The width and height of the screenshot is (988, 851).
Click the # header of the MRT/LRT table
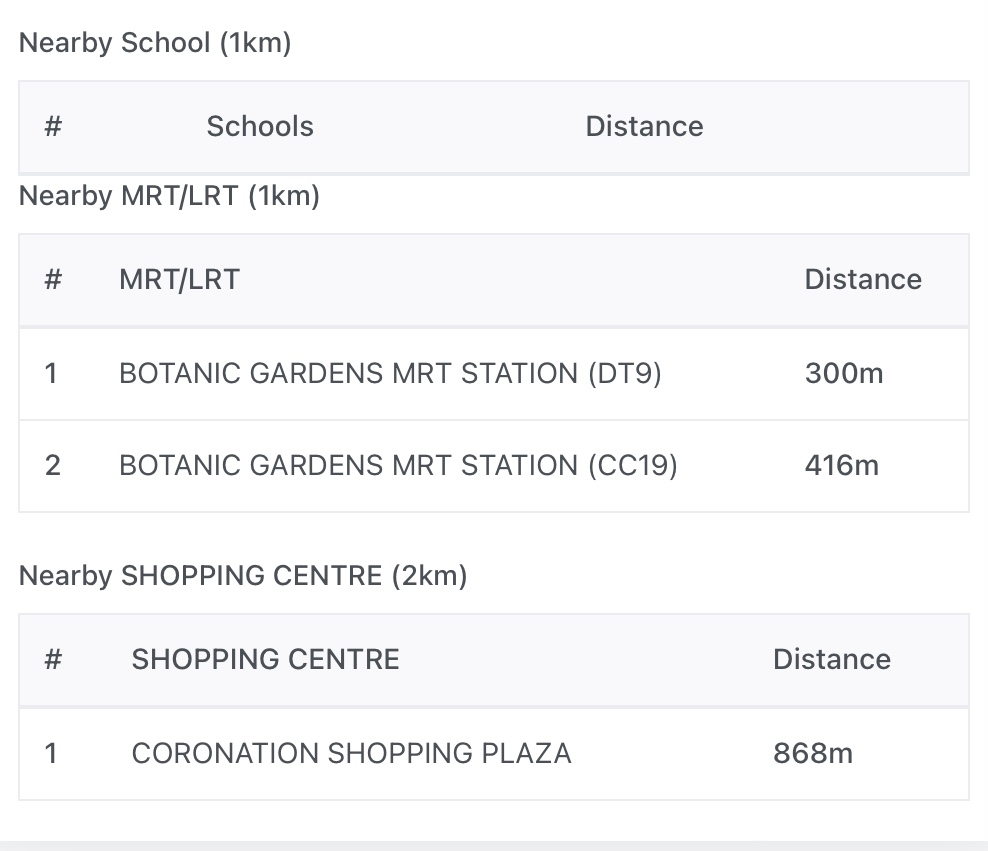coord(53,280)
